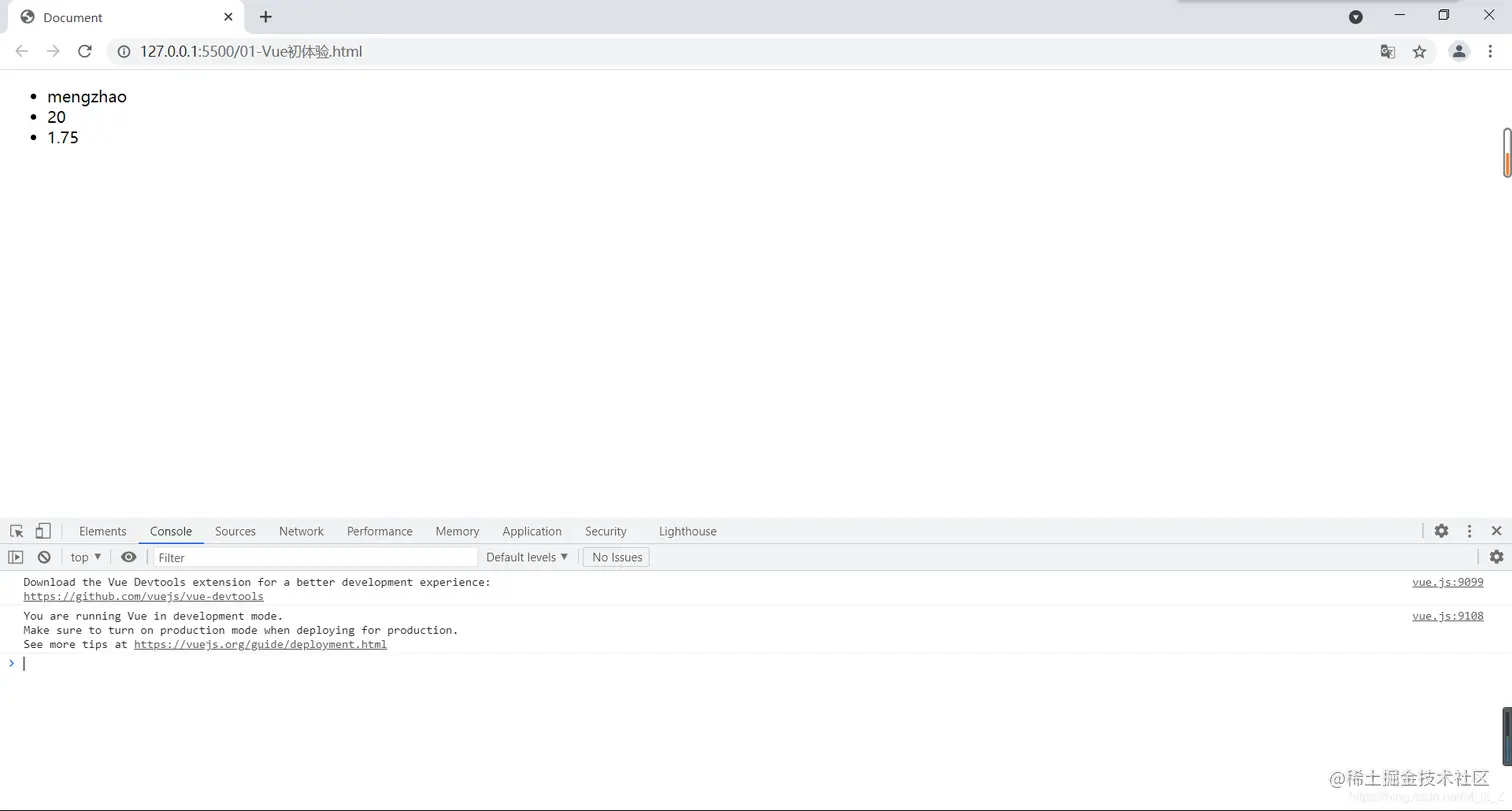Clear the console with the ban icon
This screenshot has height=811, width=1512.
44,557
